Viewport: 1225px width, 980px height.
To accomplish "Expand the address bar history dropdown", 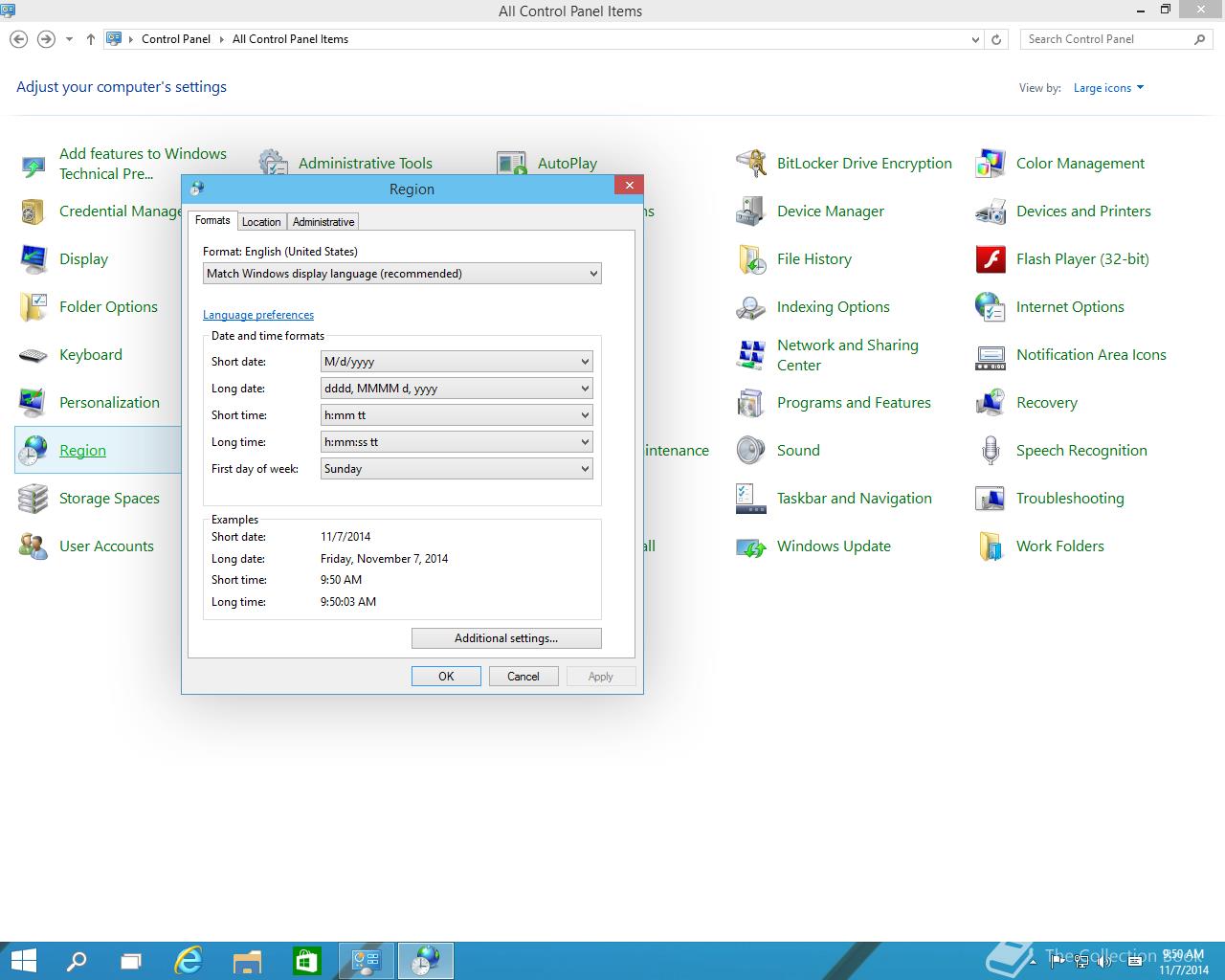I will pyautogui.click(x=975, y=39).
